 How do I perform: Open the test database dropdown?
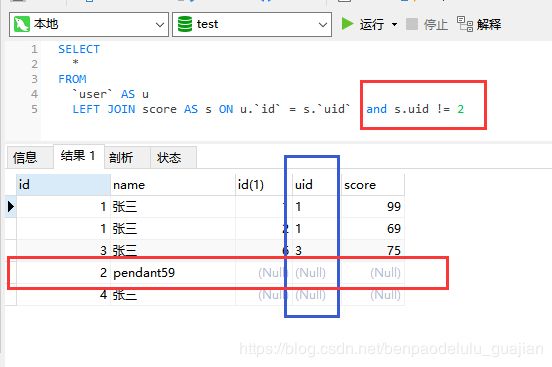pos(252,24)
